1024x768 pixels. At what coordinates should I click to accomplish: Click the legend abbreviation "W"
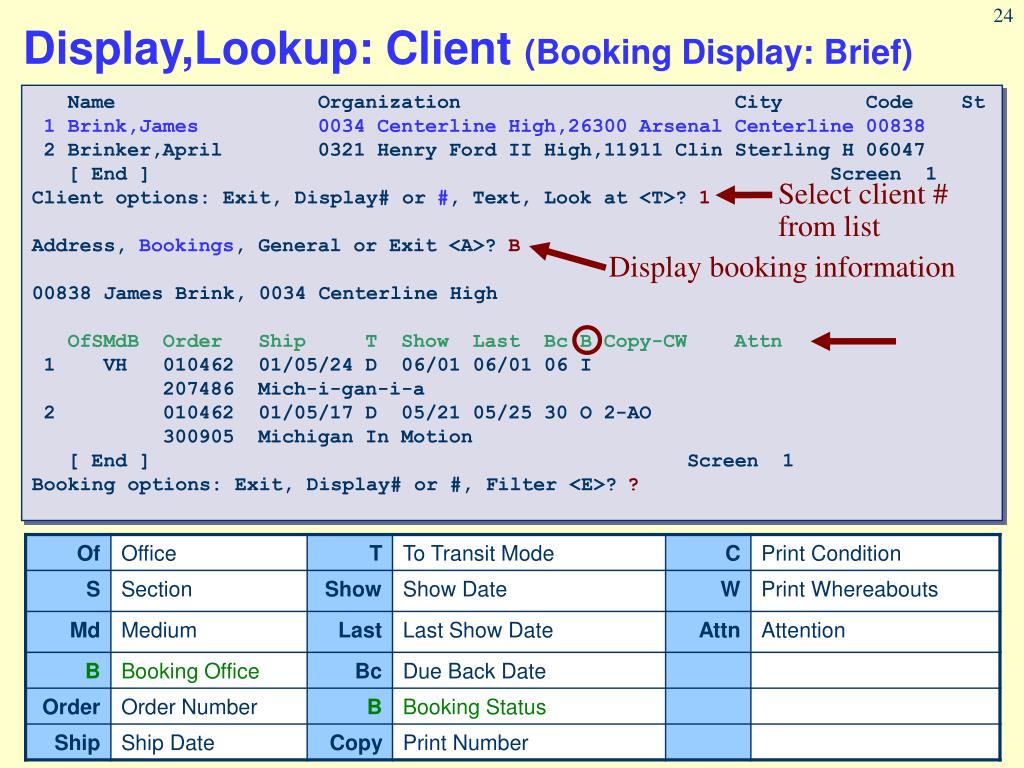pyautogui.click(x=731, y=590)
